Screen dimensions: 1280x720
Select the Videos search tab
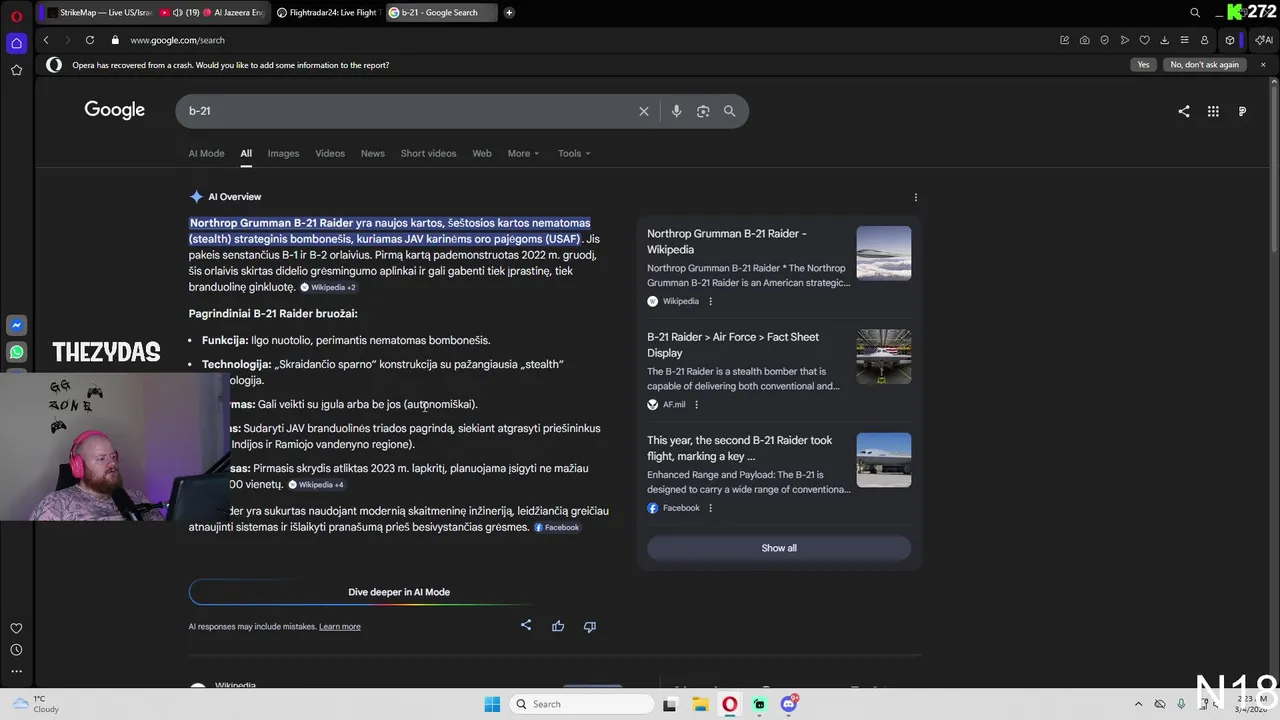[330, 153]
